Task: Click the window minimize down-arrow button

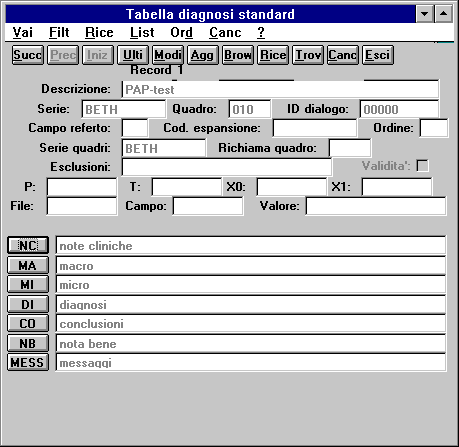Action: coord(425,14)
